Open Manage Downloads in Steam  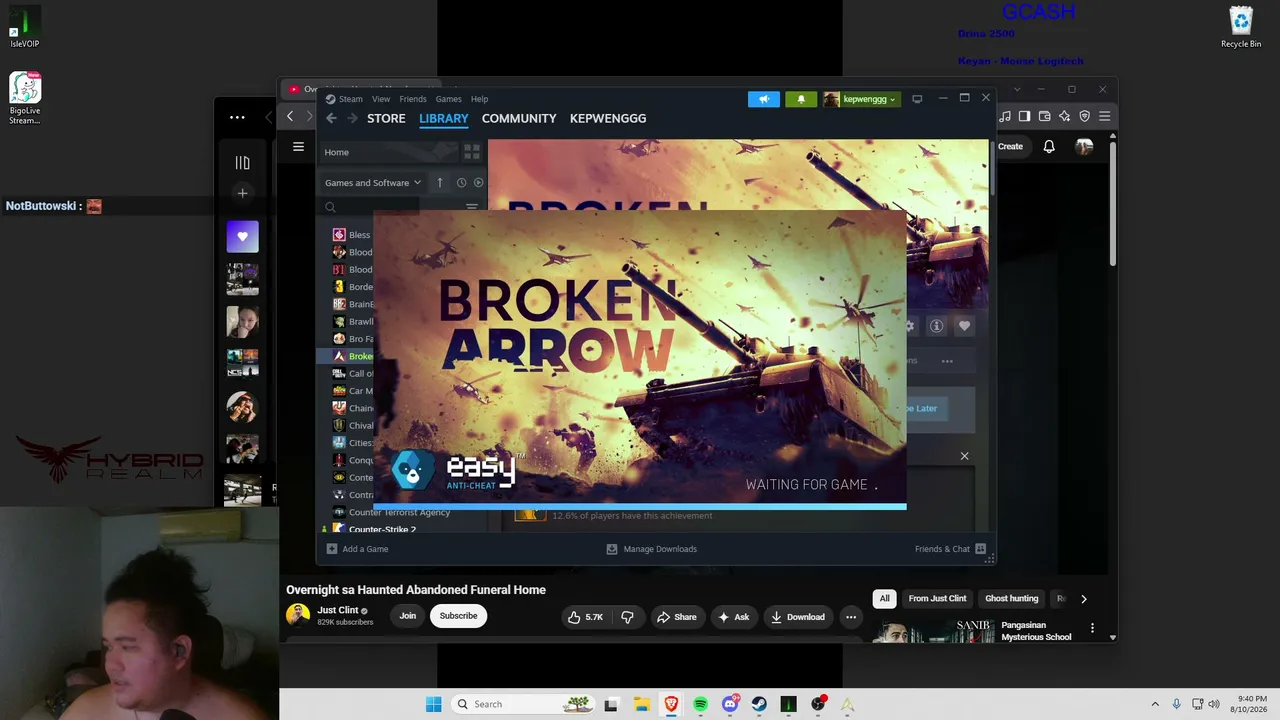click(x=652, y=549)
